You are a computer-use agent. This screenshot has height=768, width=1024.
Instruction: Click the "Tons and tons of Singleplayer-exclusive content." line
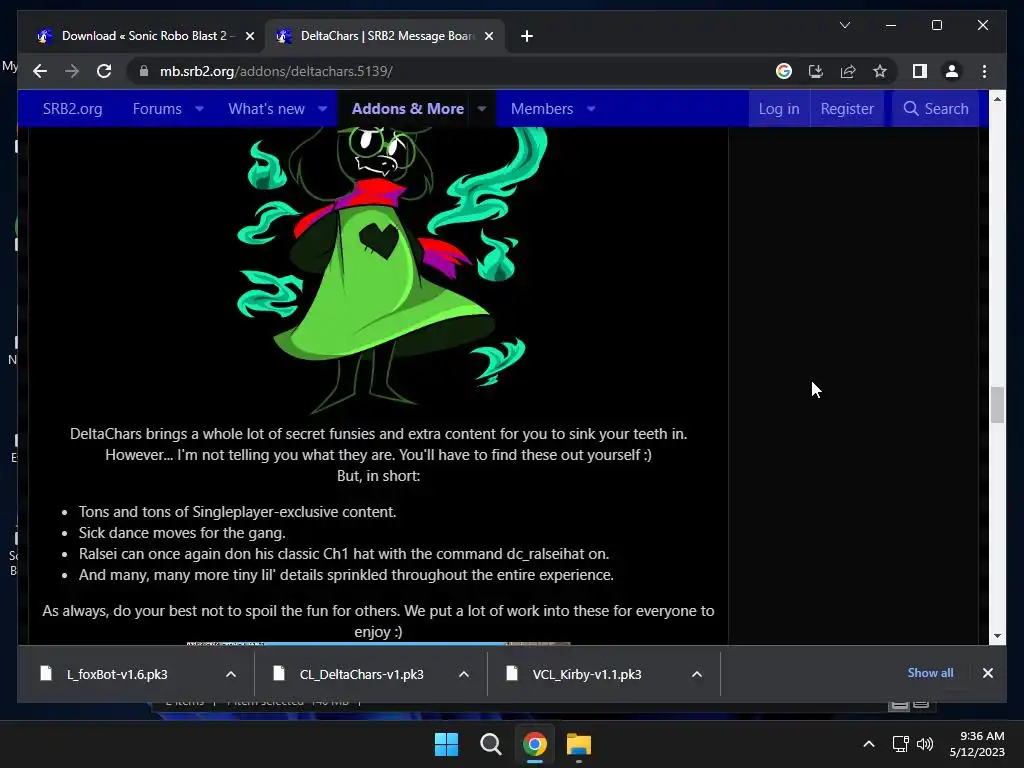(237, 511)
